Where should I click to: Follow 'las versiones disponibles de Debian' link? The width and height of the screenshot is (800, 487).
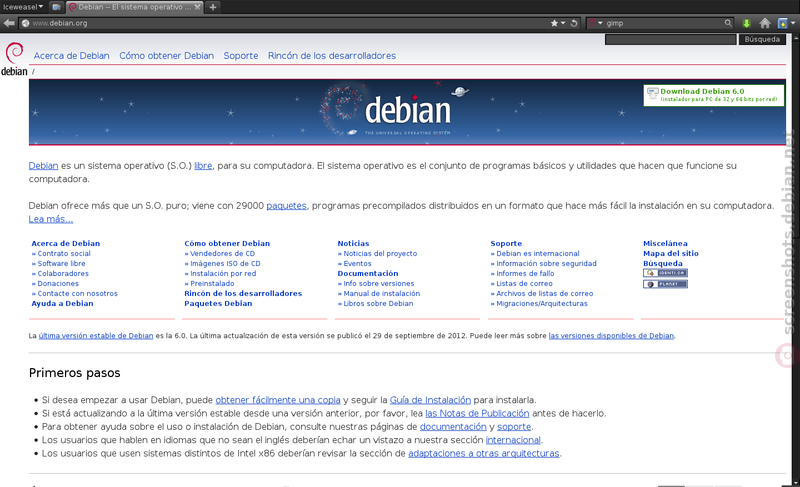coord(611,336)
